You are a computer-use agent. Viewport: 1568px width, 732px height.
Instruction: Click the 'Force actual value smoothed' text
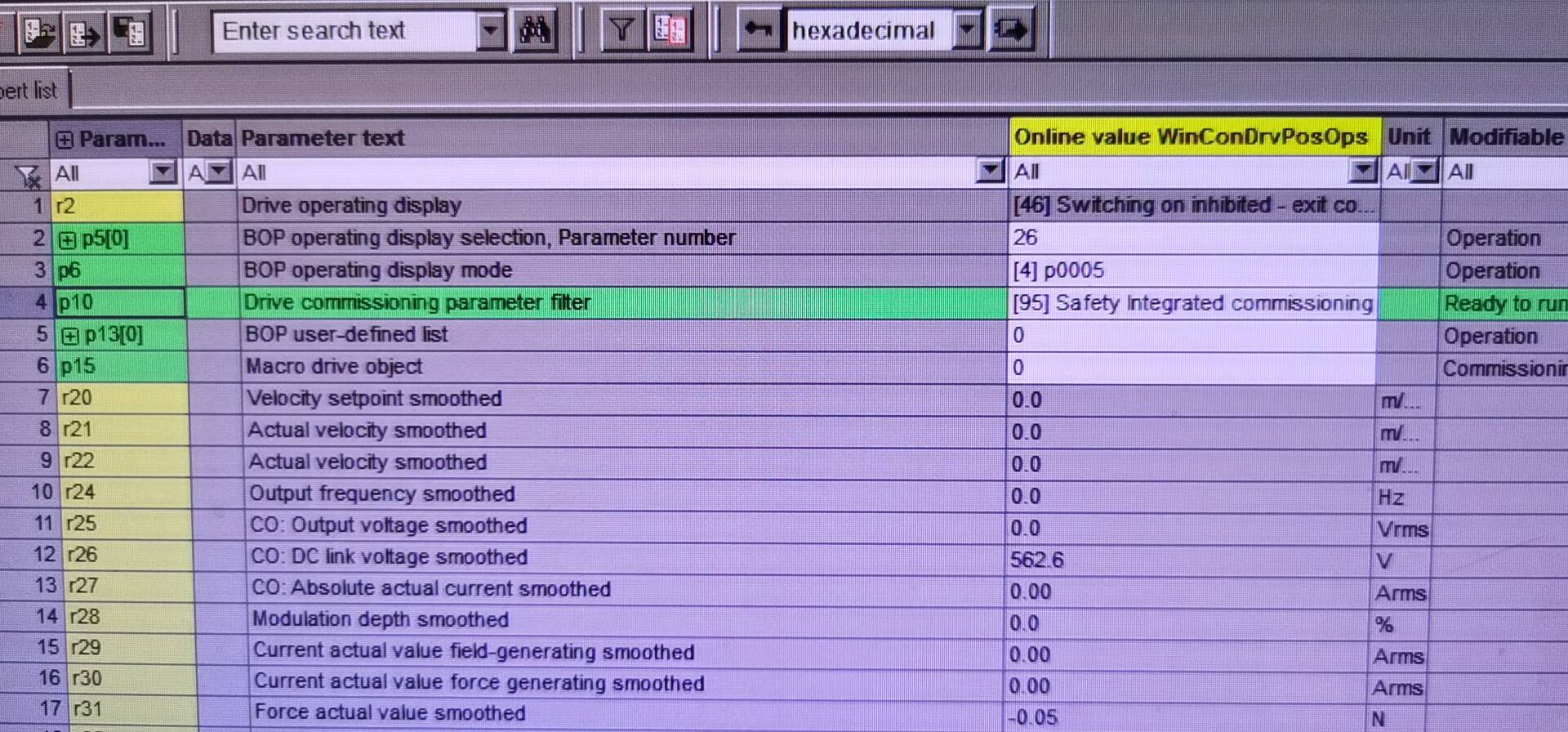[x=390, y=712]
